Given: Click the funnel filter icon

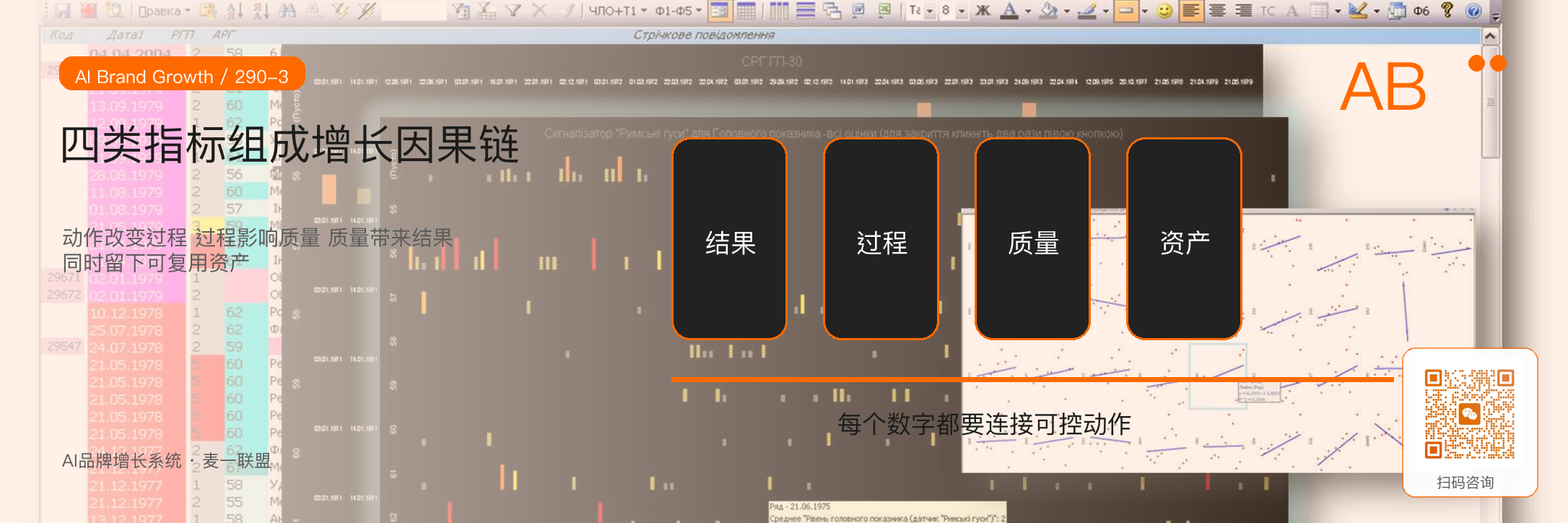Looking at the screenshot, I should 513,11.
